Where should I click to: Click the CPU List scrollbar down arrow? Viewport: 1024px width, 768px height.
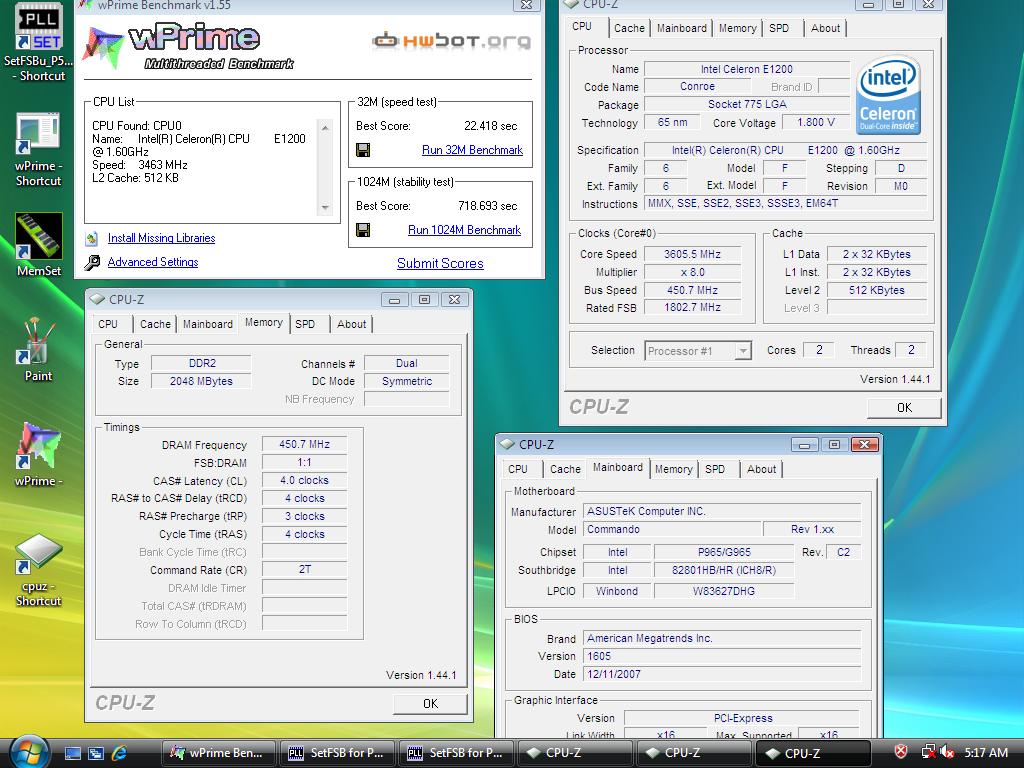coord(325,208)
